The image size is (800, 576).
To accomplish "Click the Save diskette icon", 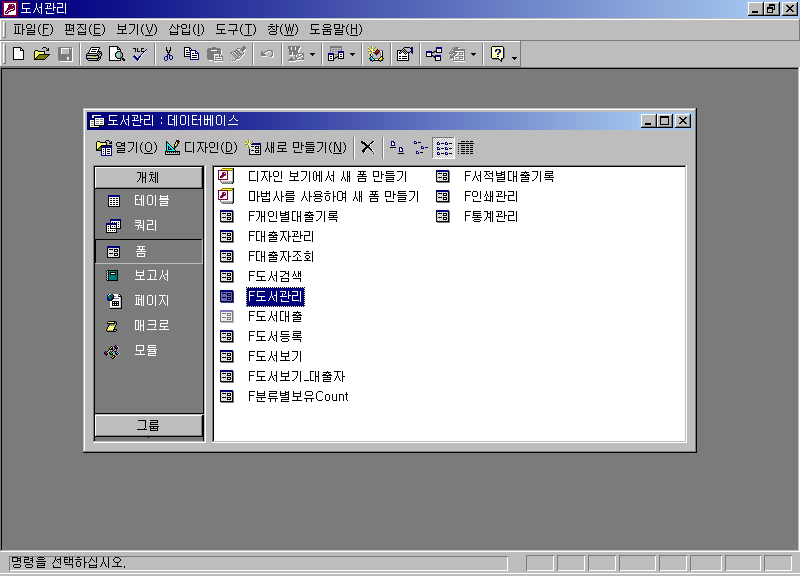I will click(x=65, y=54).
